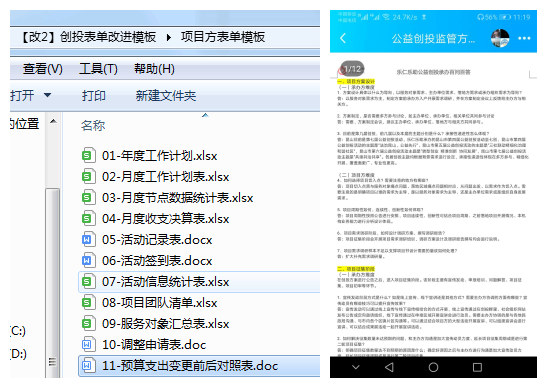Click the sort arrow above 名称 column
547x388 pixels.
click(x=205, y=115)
